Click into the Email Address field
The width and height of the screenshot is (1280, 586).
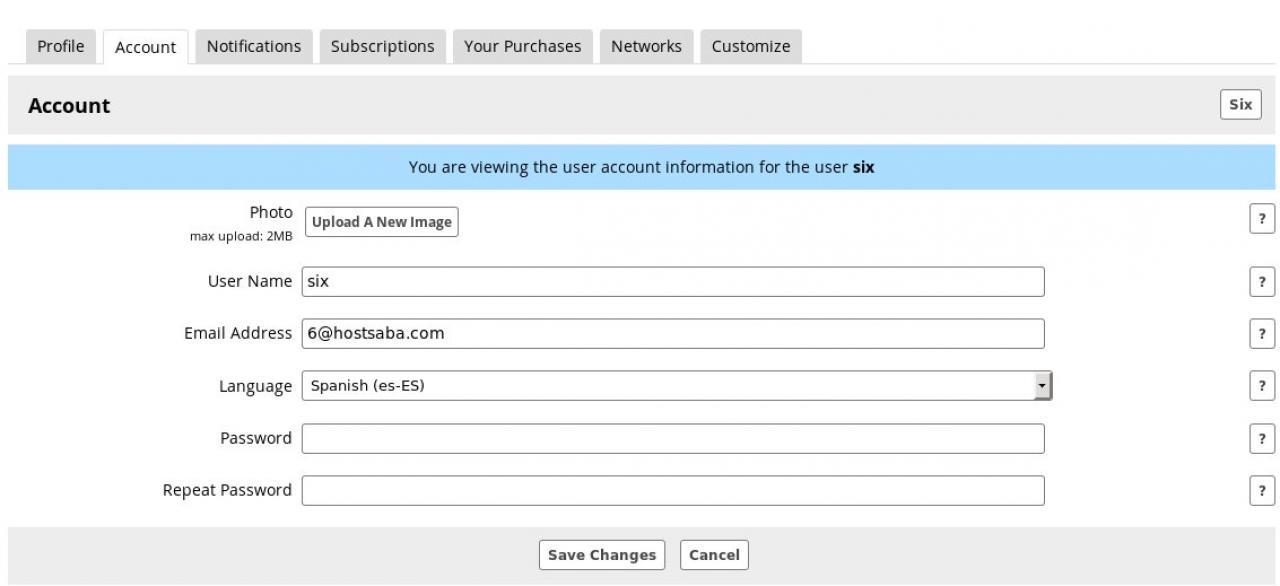[x=672, y=334]
